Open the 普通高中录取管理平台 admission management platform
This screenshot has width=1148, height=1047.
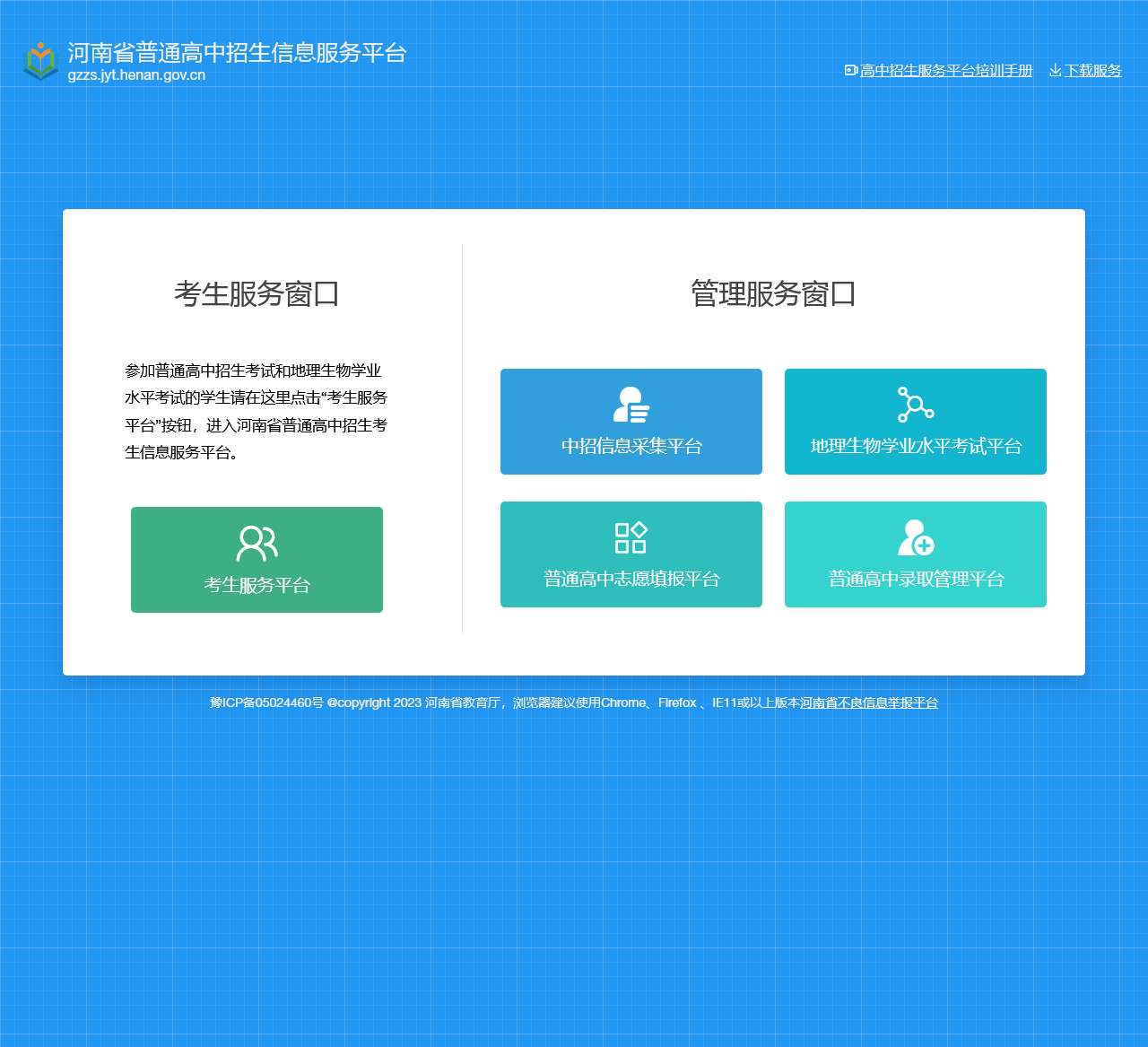point(915,554)
